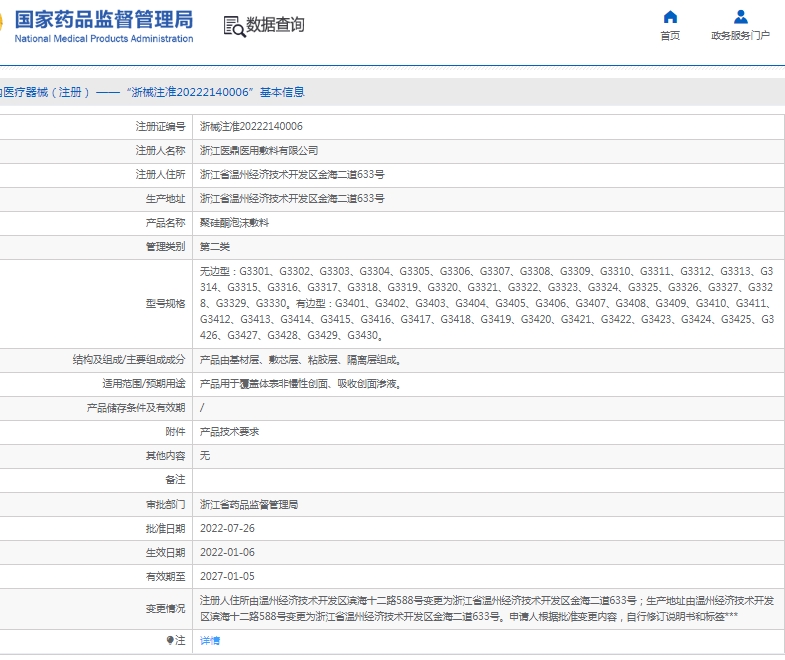Click the 生产地址 address value
Screen dimensions: 785x660
pos(292,198)
